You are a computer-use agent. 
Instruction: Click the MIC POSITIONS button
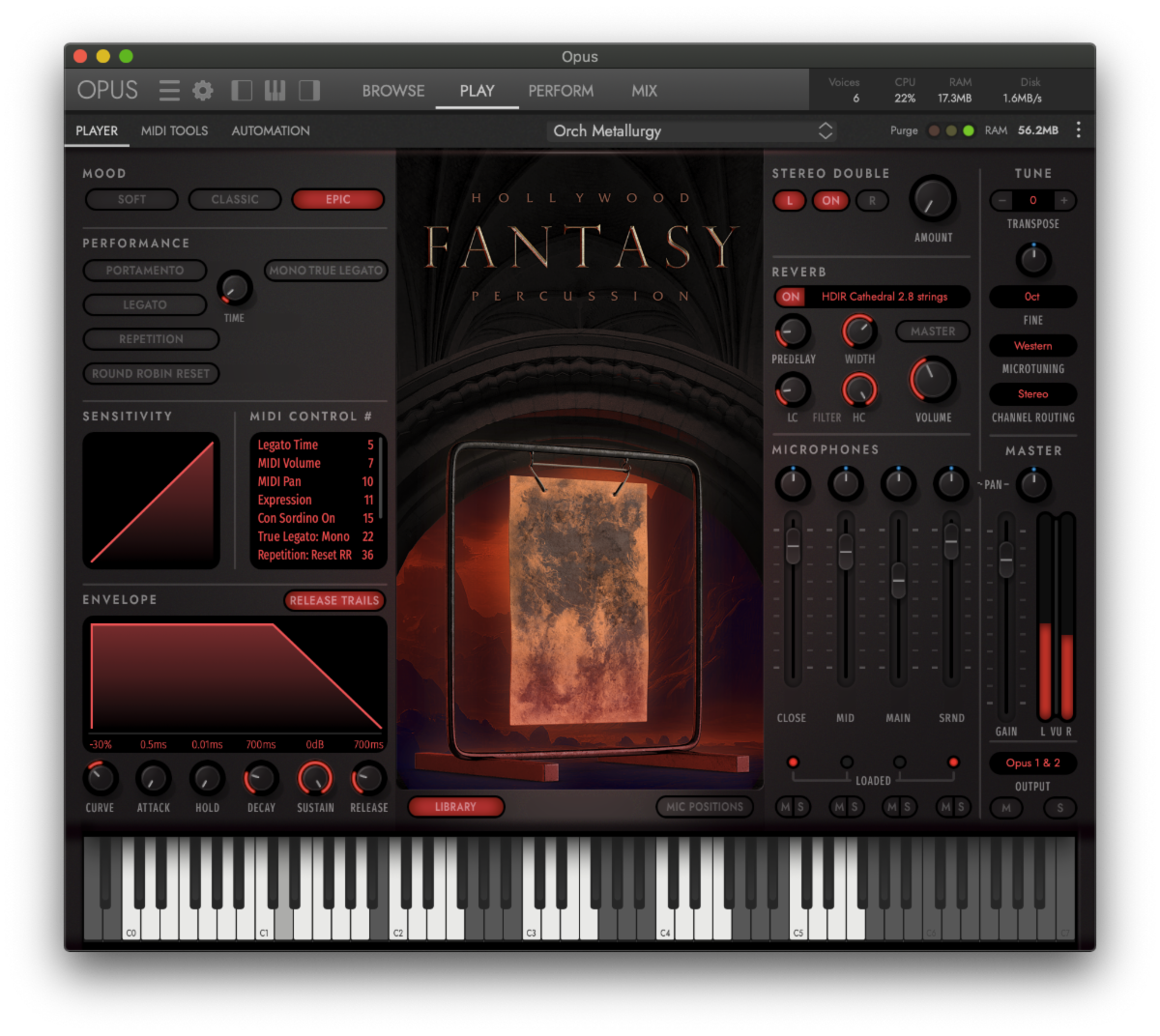(x=705, y=807)
